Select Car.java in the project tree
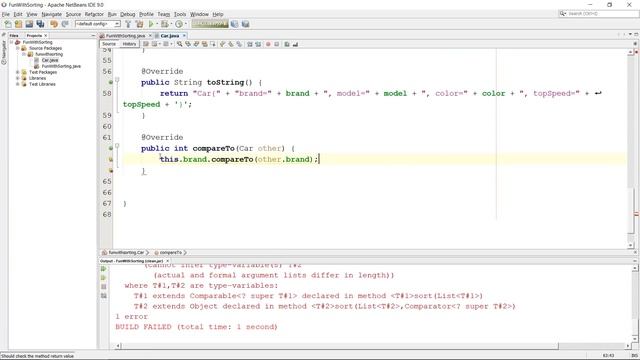 pyautogui.click(x=50, y=60)
